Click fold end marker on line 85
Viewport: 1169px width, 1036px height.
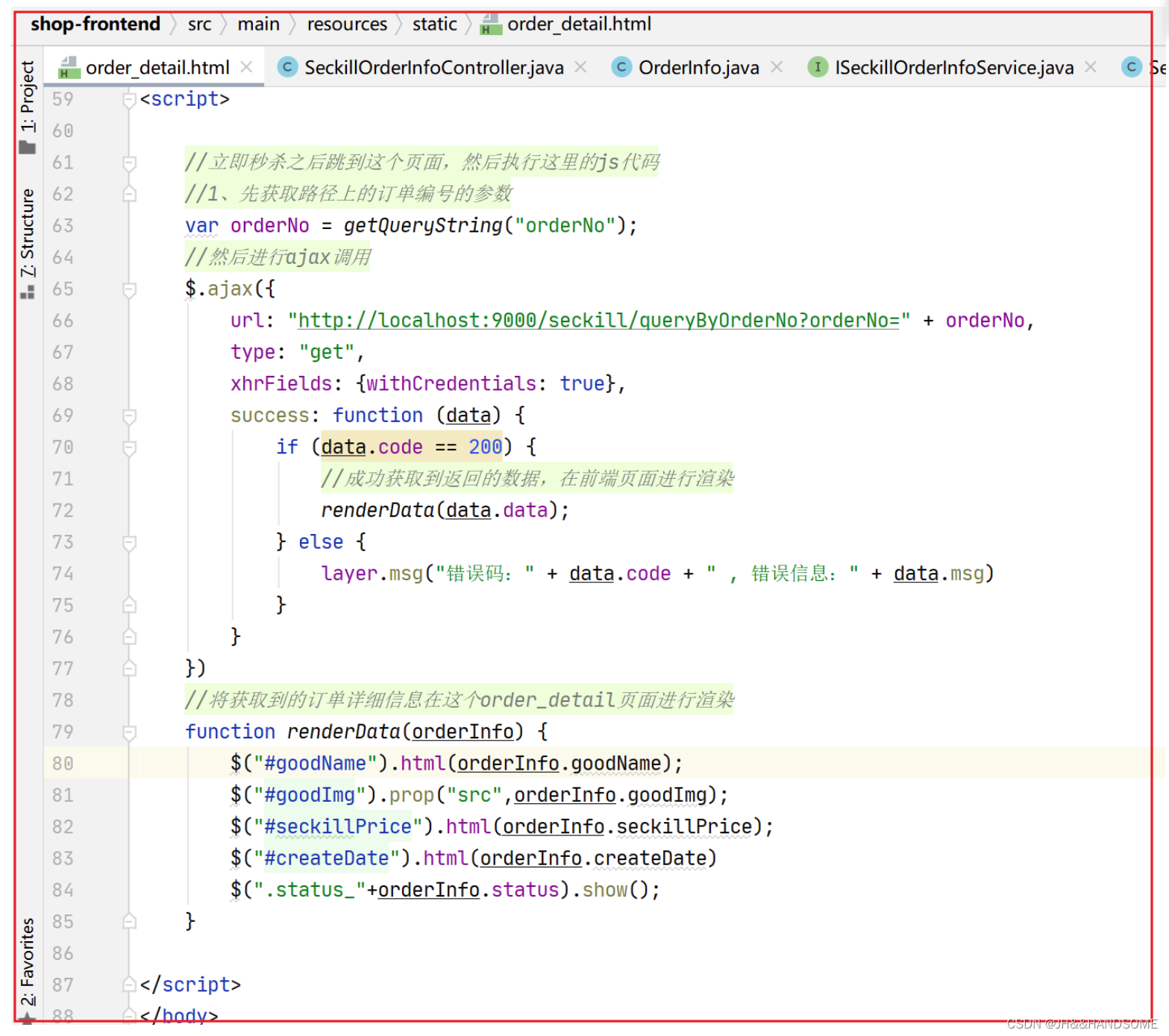click(x=129, y=922)
